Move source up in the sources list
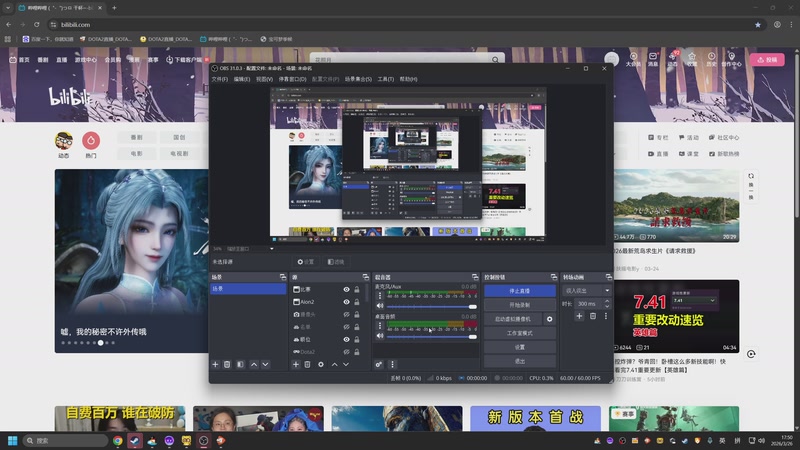This screenshot has width=800, height=450. (x=335, y=364)
